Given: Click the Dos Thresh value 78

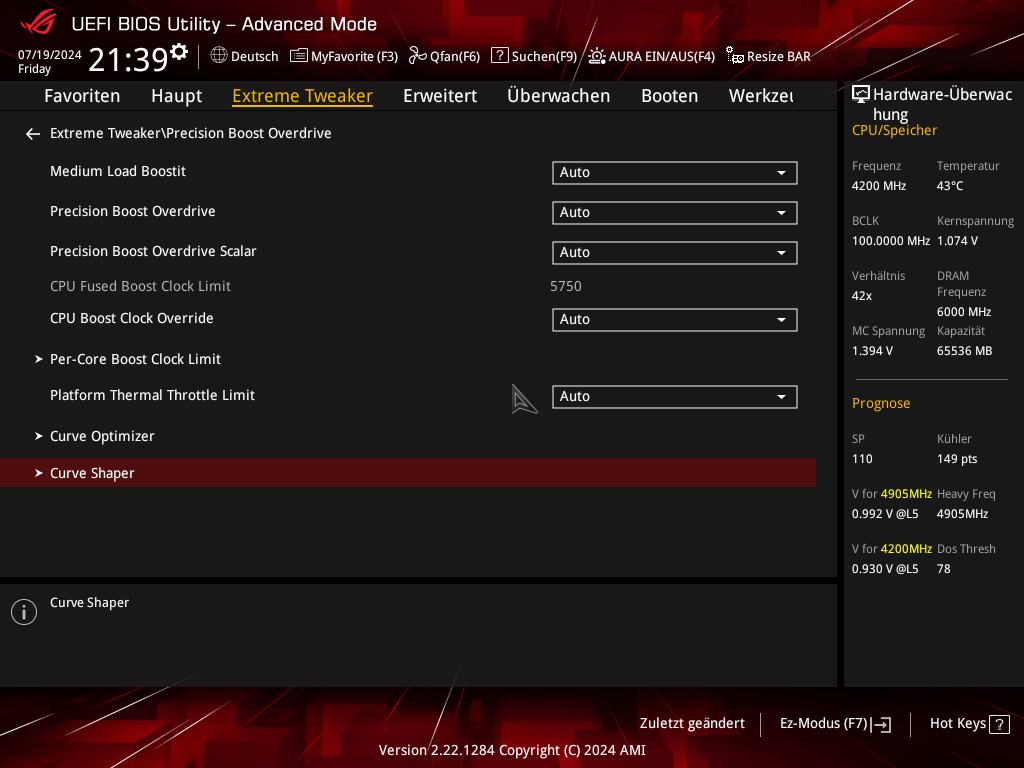Looking at the screenshot, I should click(944, 569).
